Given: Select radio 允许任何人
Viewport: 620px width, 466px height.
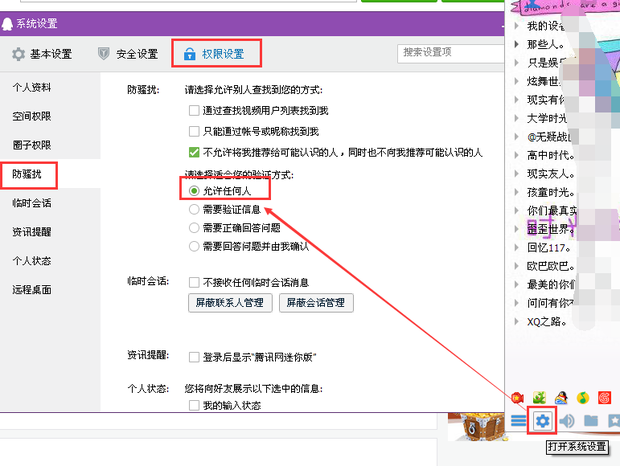Looking at the screenshot, I should [194, 191].
